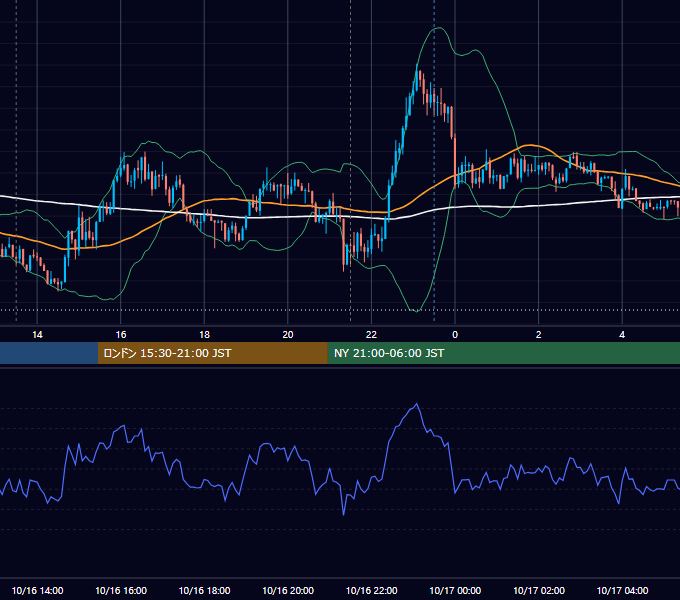680x600 pixels.
Task: Click the 10/17 00:00 date label
Action: (x=455, y=590)
